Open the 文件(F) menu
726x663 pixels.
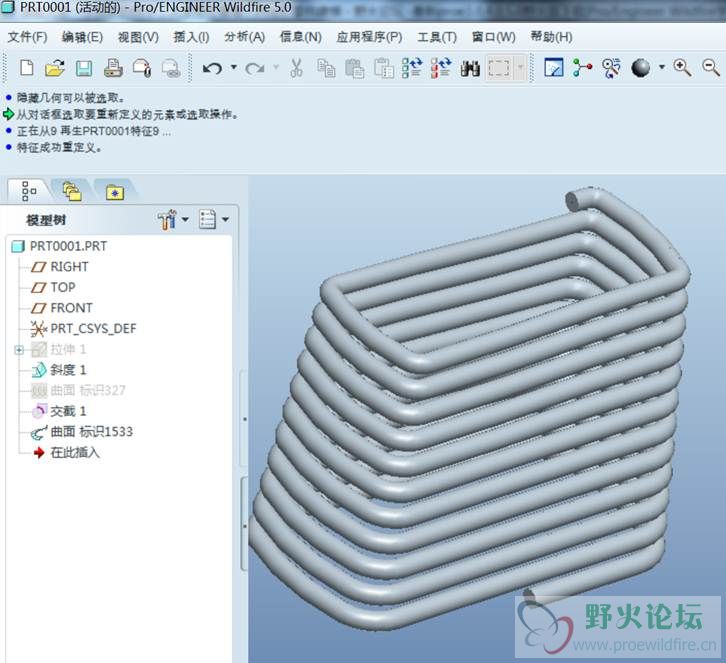[27, 37]
